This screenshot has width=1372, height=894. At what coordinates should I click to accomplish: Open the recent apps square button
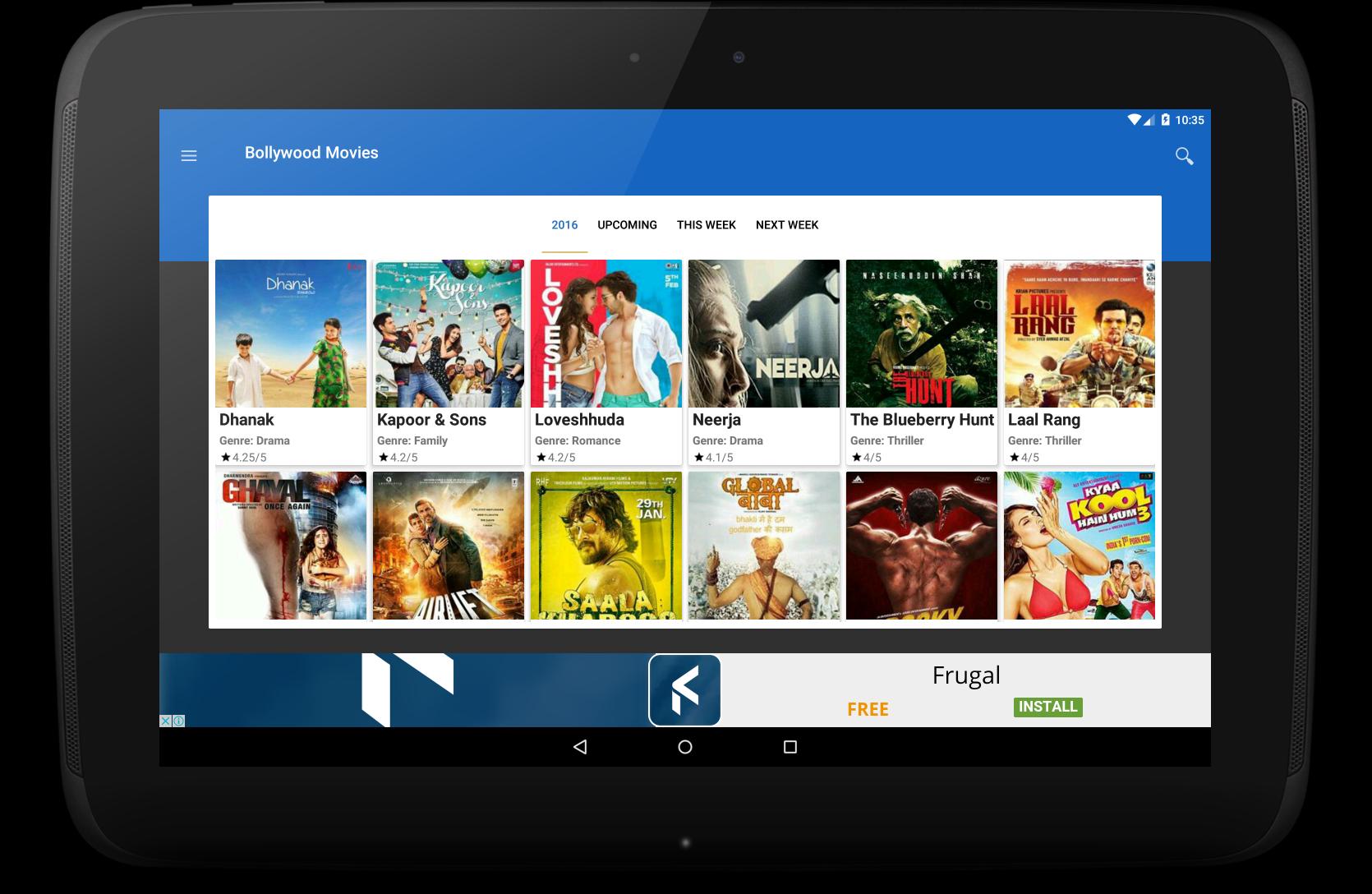tap(790, 747)
